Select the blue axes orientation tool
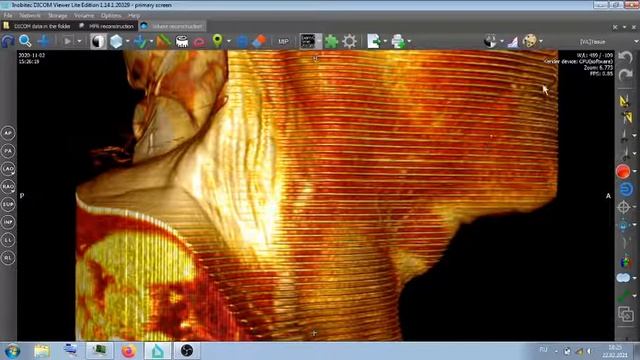This screenshot has width=640, height=360. click(140, 41)
